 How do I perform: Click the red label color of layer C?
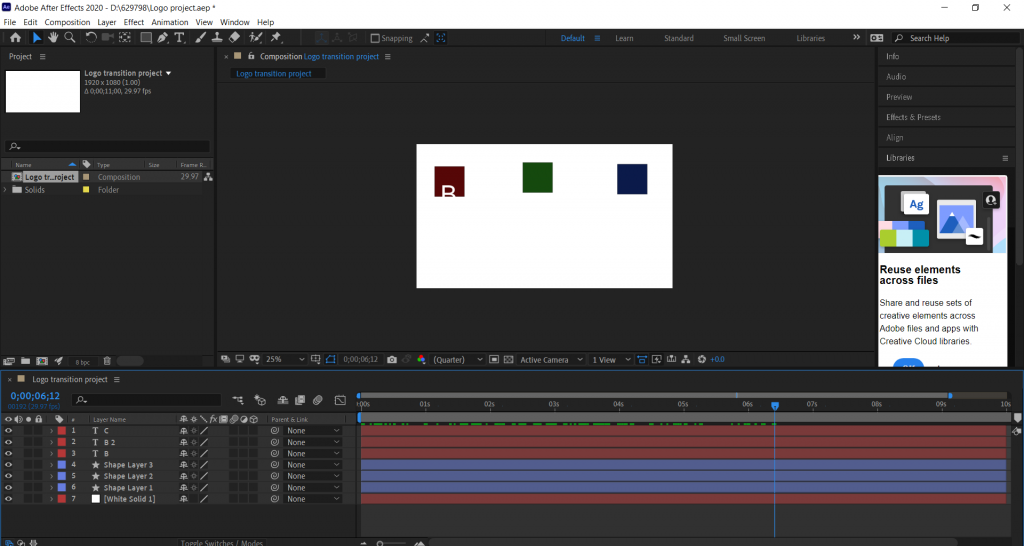[x=61, y=430]
